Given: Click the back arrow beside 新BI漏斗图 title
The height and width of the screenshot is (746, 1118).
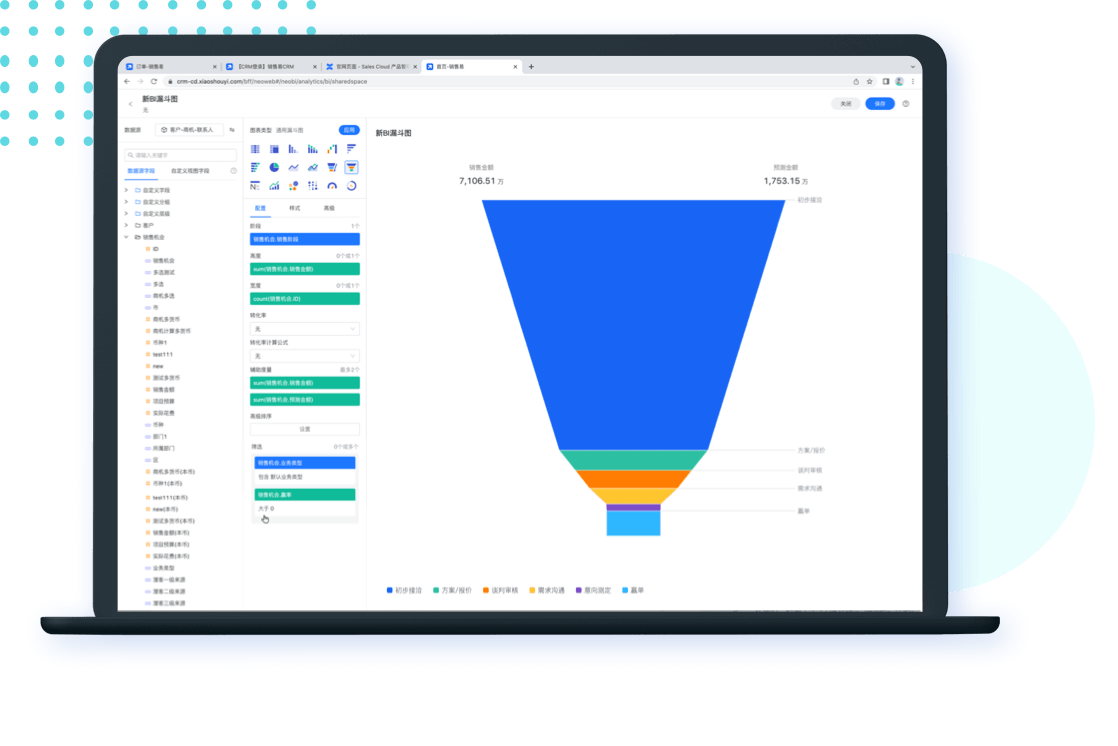Looking at the screenshot, I should [130, 104].
